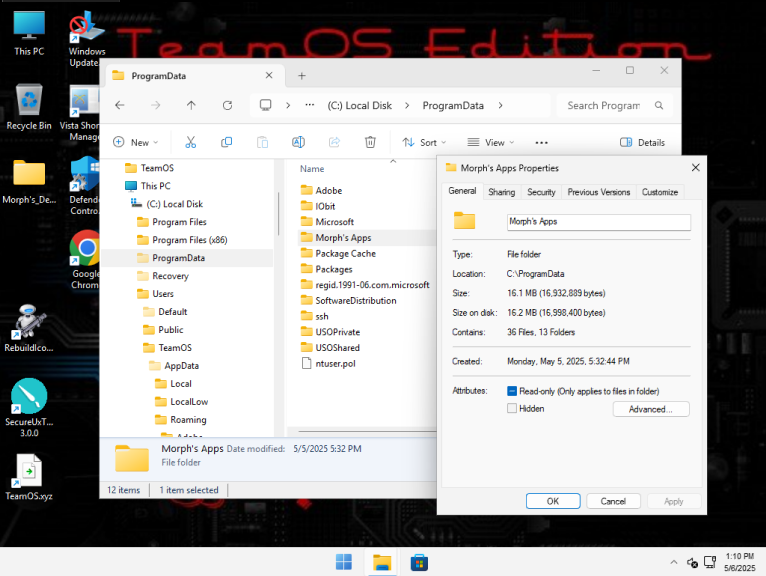Open File Explorer on the taskbar
Image resolution: width=766 pixels, height=576 pixels.
pos(382,562)
